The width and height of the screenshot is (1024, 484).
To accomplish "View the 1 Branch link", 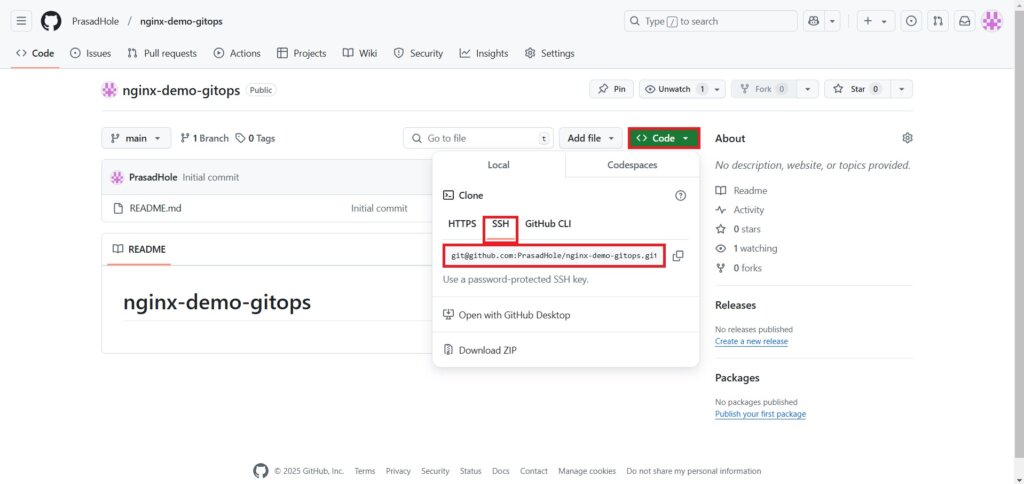I will coord(204,138).
